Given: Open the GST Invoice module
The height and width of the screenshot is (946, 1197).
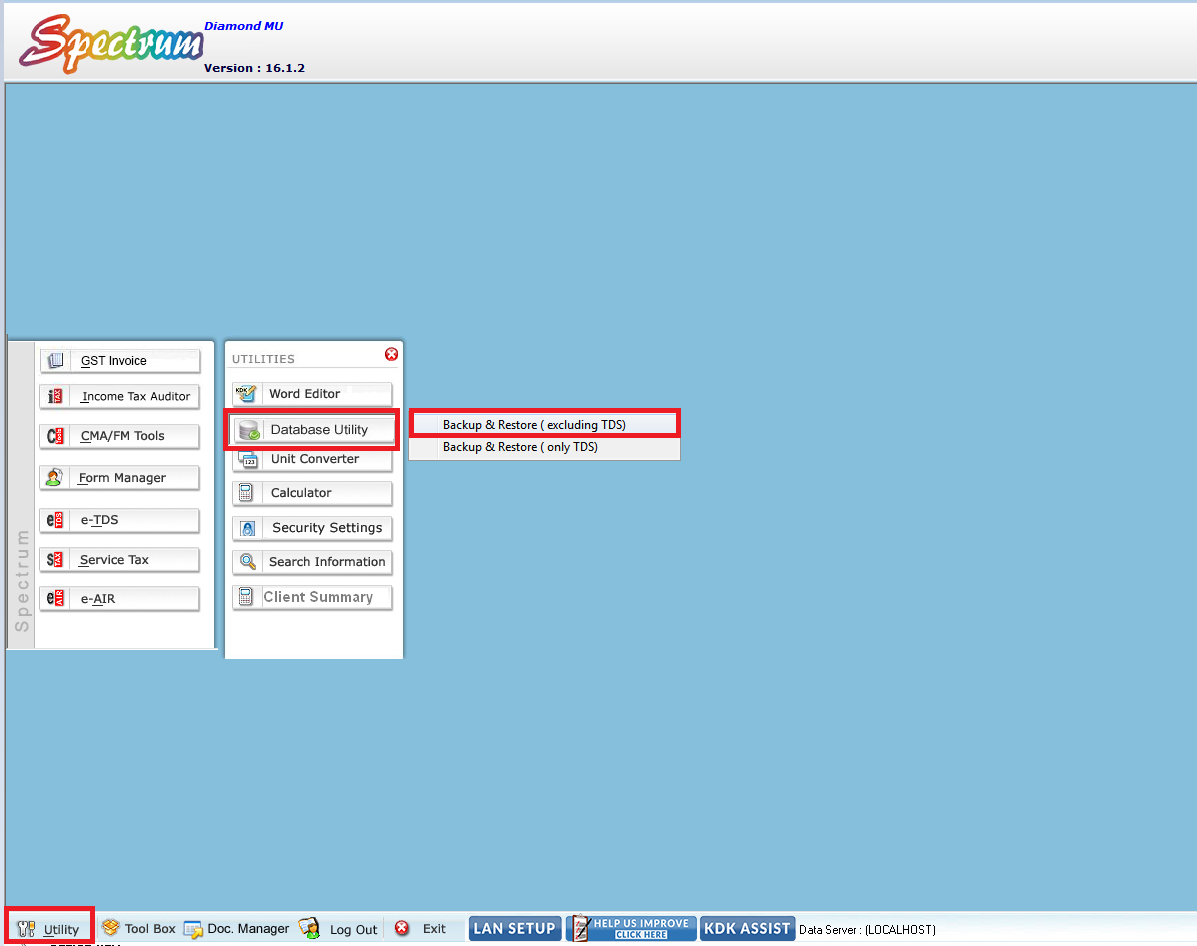Looking at the screenshot, I should point(120,360).
